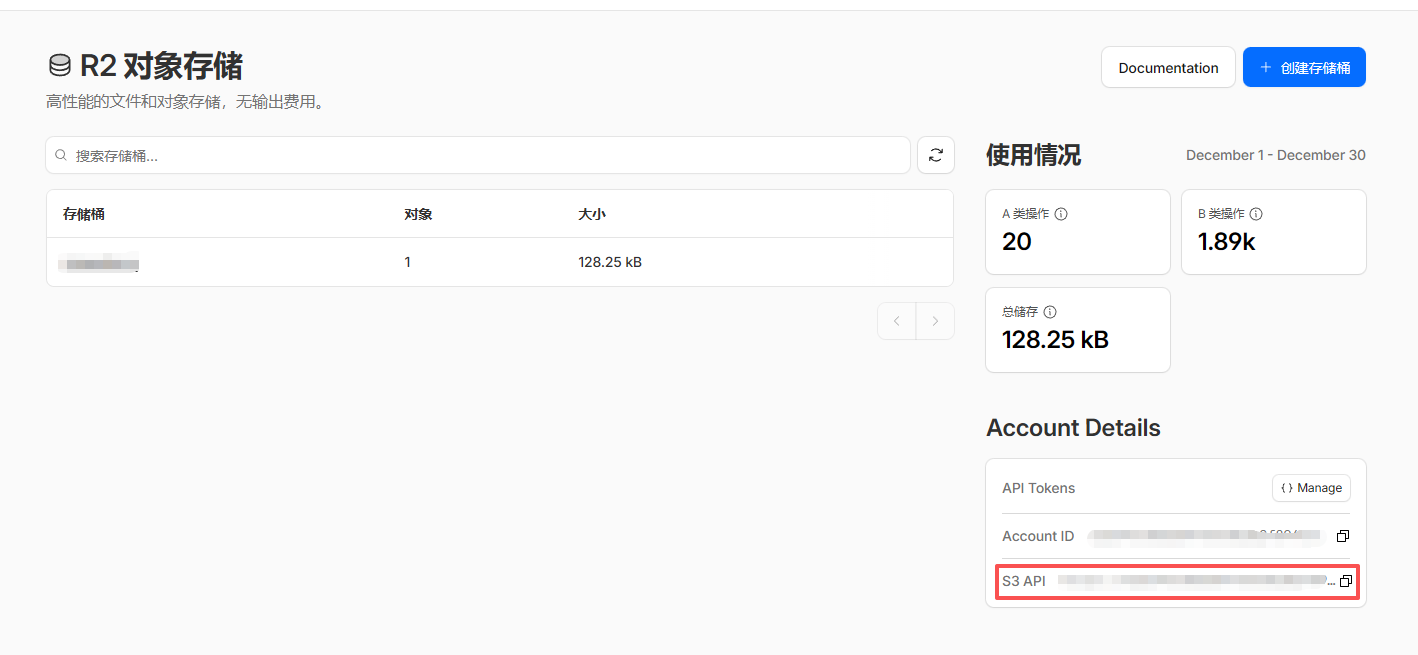
Task: Sort by the 存储桶 column header
Action: pyautogui.click(x=84, y=214)
